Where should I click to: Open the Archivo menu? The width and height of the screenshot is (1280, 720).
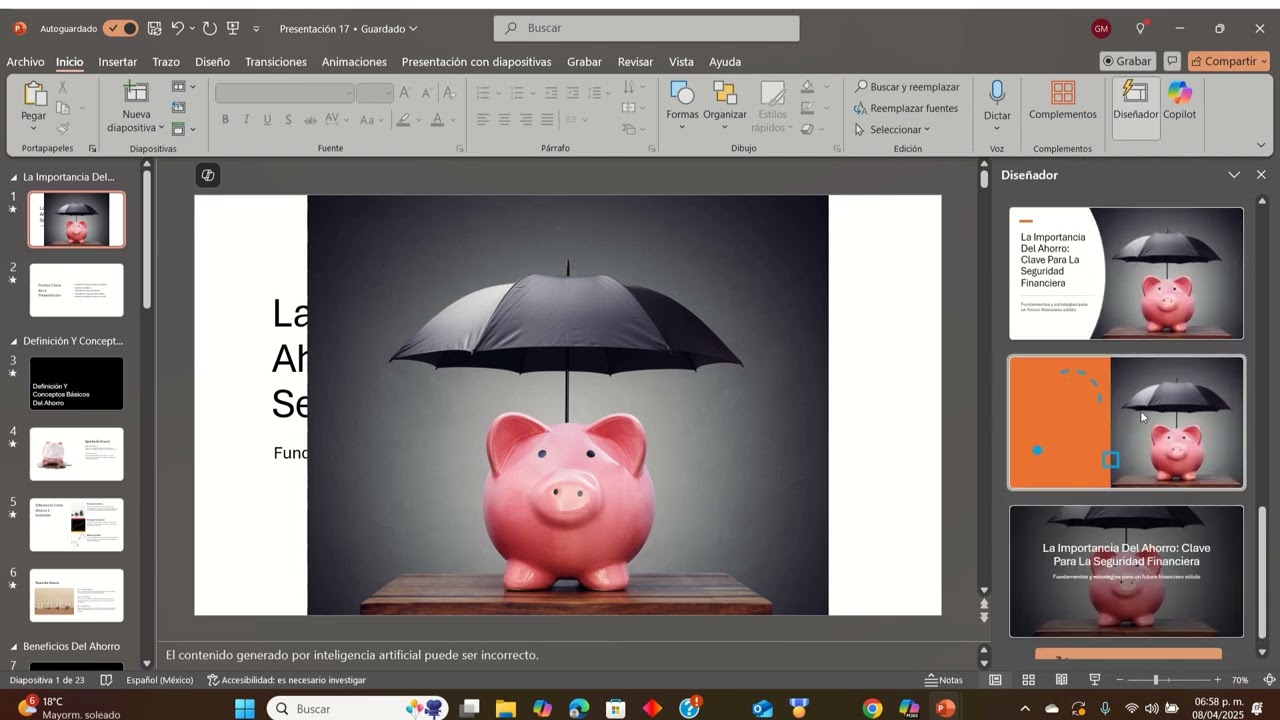click(x=25, y=62)
